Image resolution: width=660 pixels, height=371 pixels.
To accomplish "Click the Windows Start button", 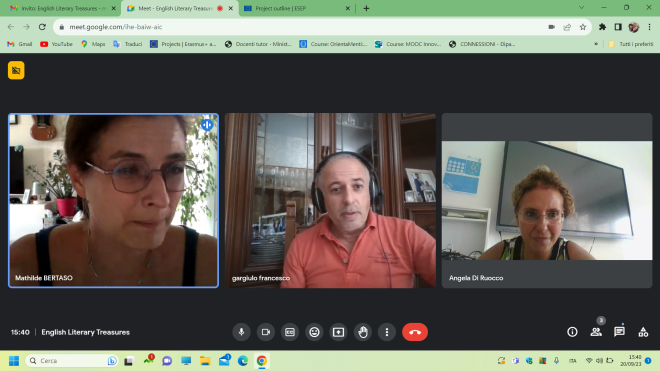I will coord(14,361).
